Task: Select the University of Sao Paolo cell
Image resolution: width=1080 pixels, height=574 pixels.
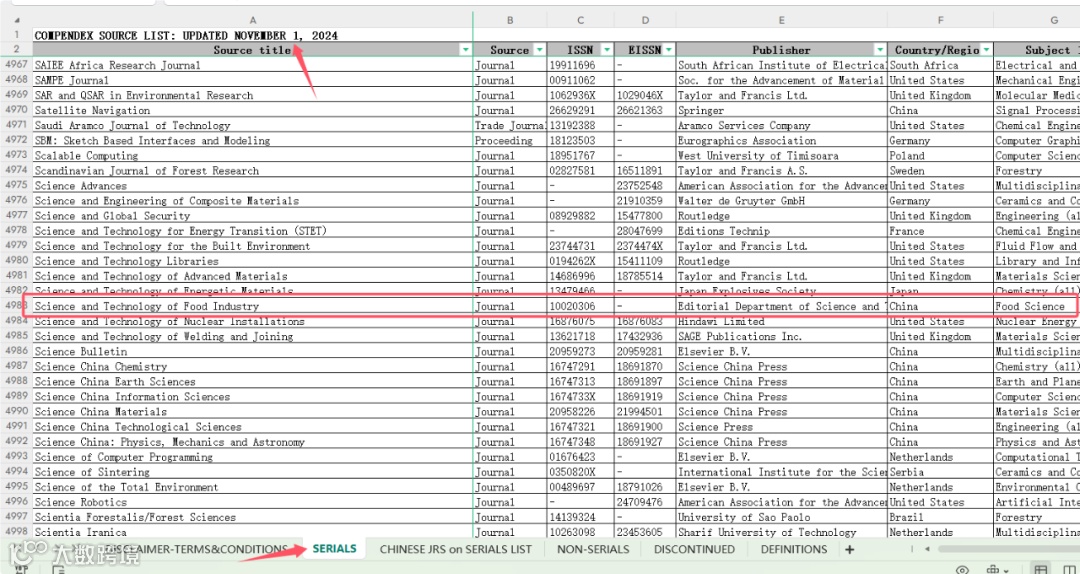Action: point(782,517)
